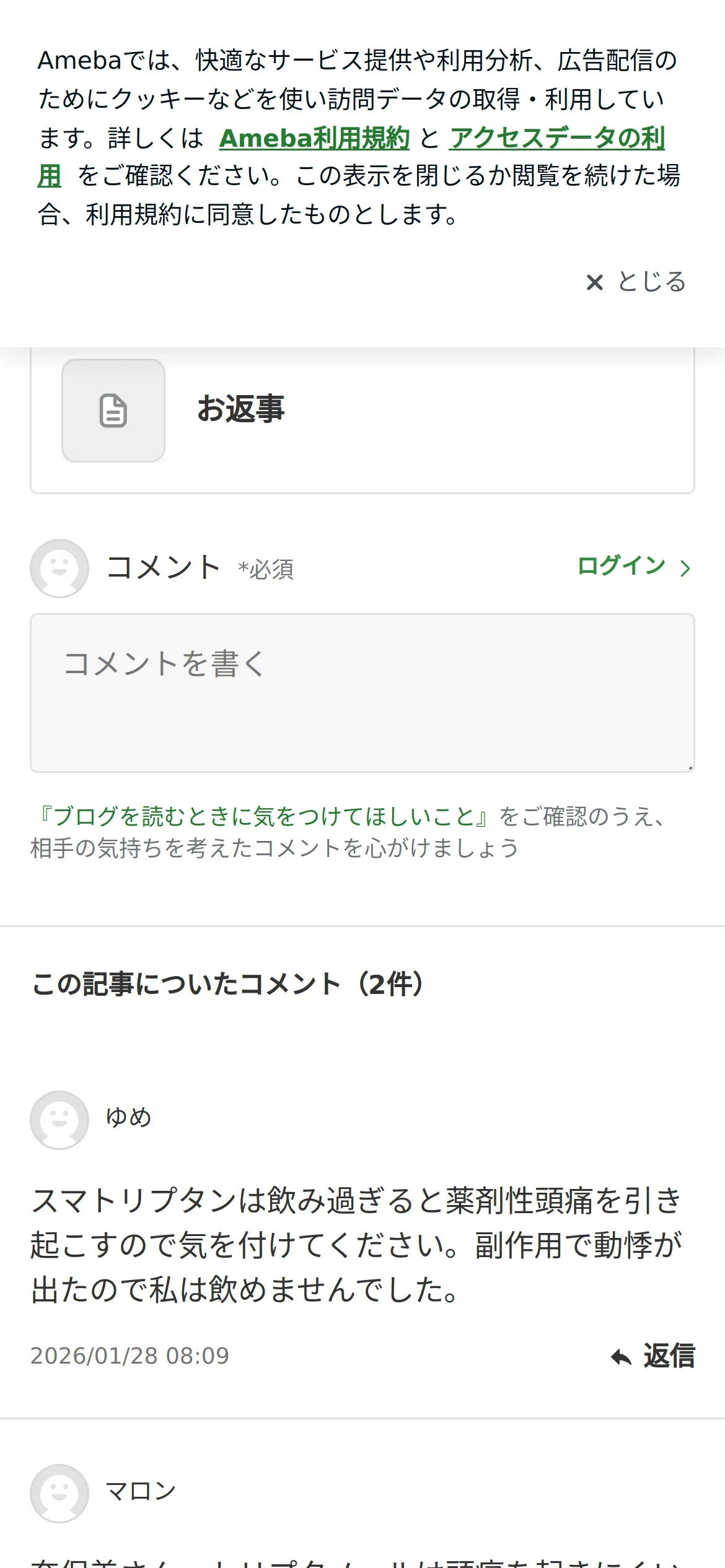Click the ログイン link
This screenshot has width=725, height=1568.
[x=621, y=565]
